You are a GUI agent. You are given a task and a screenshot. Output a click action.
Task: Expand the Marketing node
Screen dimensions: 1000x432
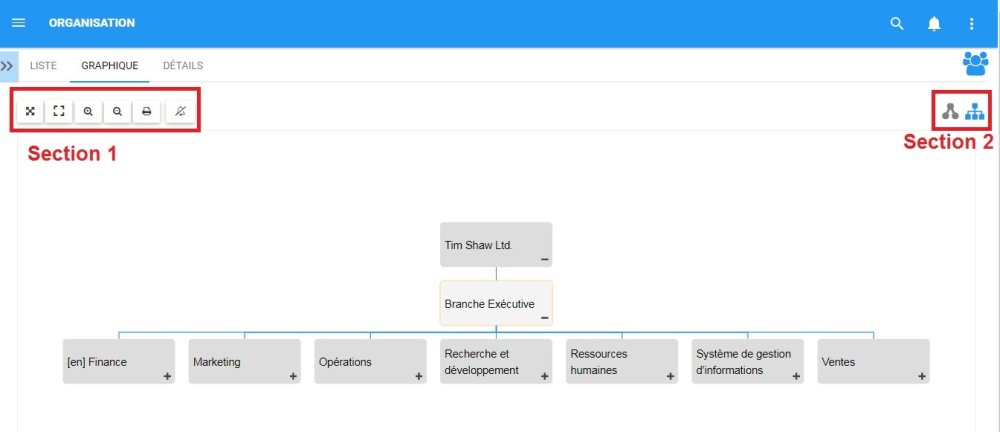293,376
